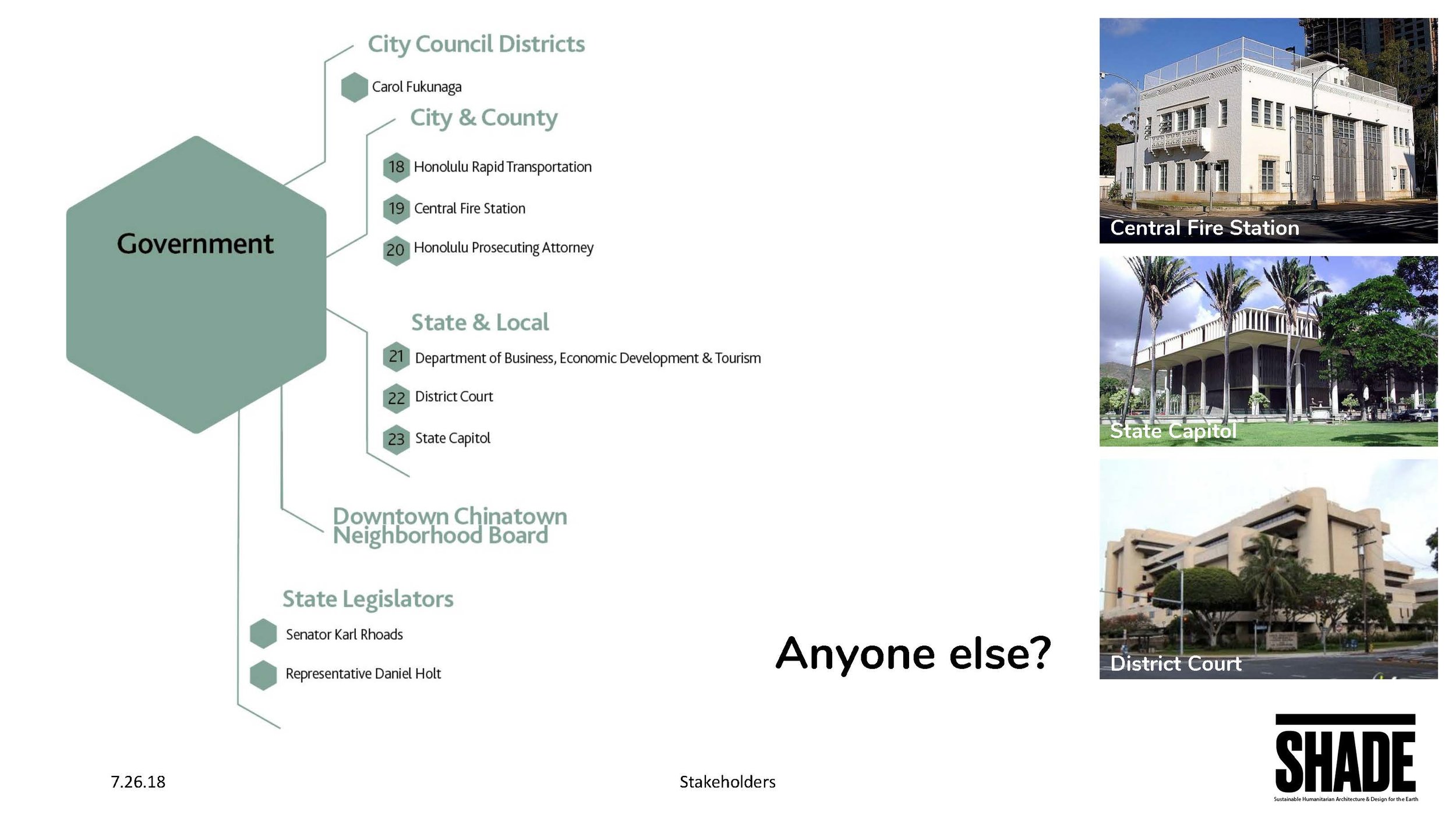
Task: Click the Senator Karl Rhoads text
Action: 344,634
